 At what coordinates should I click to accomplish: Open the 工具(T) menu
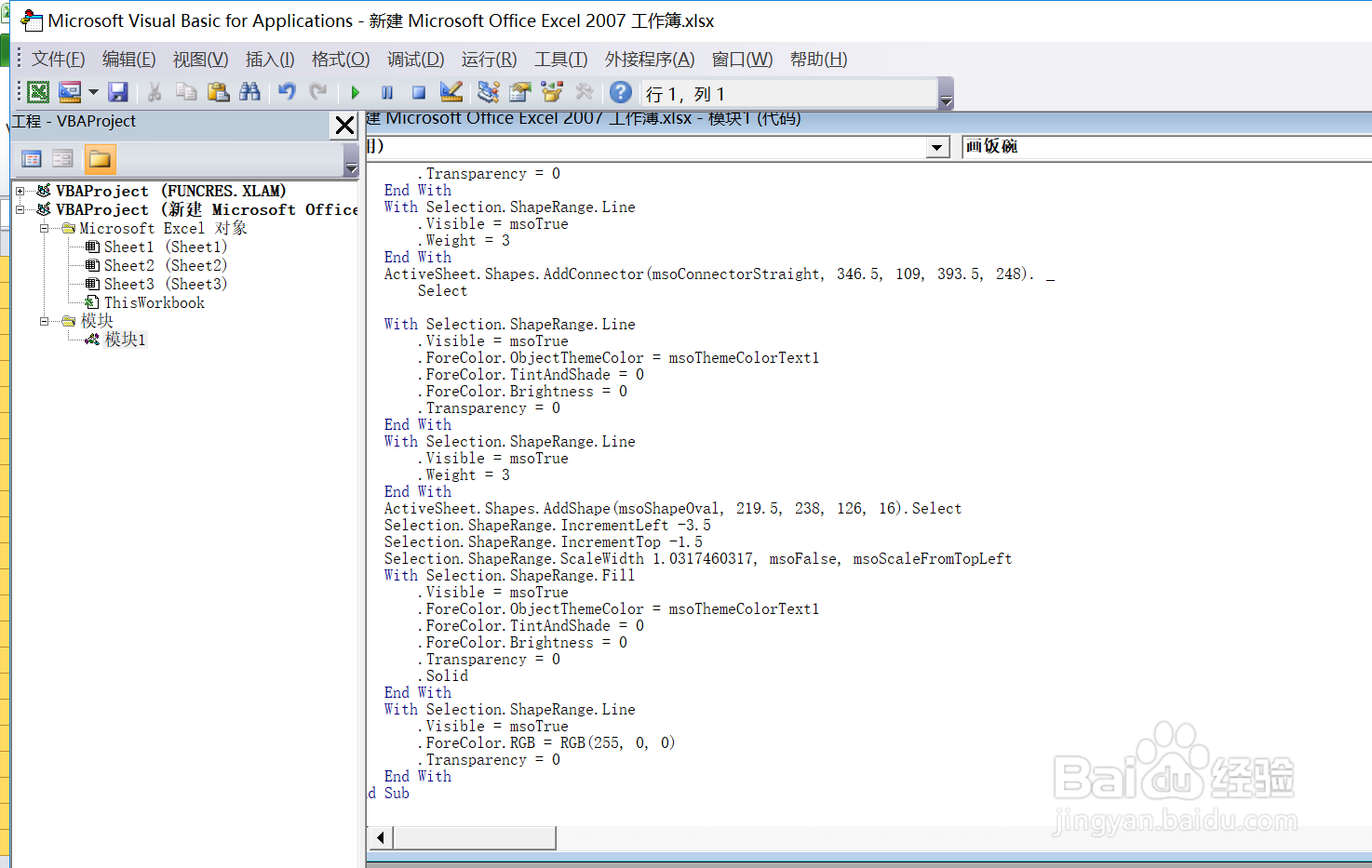tap(560, 60)
